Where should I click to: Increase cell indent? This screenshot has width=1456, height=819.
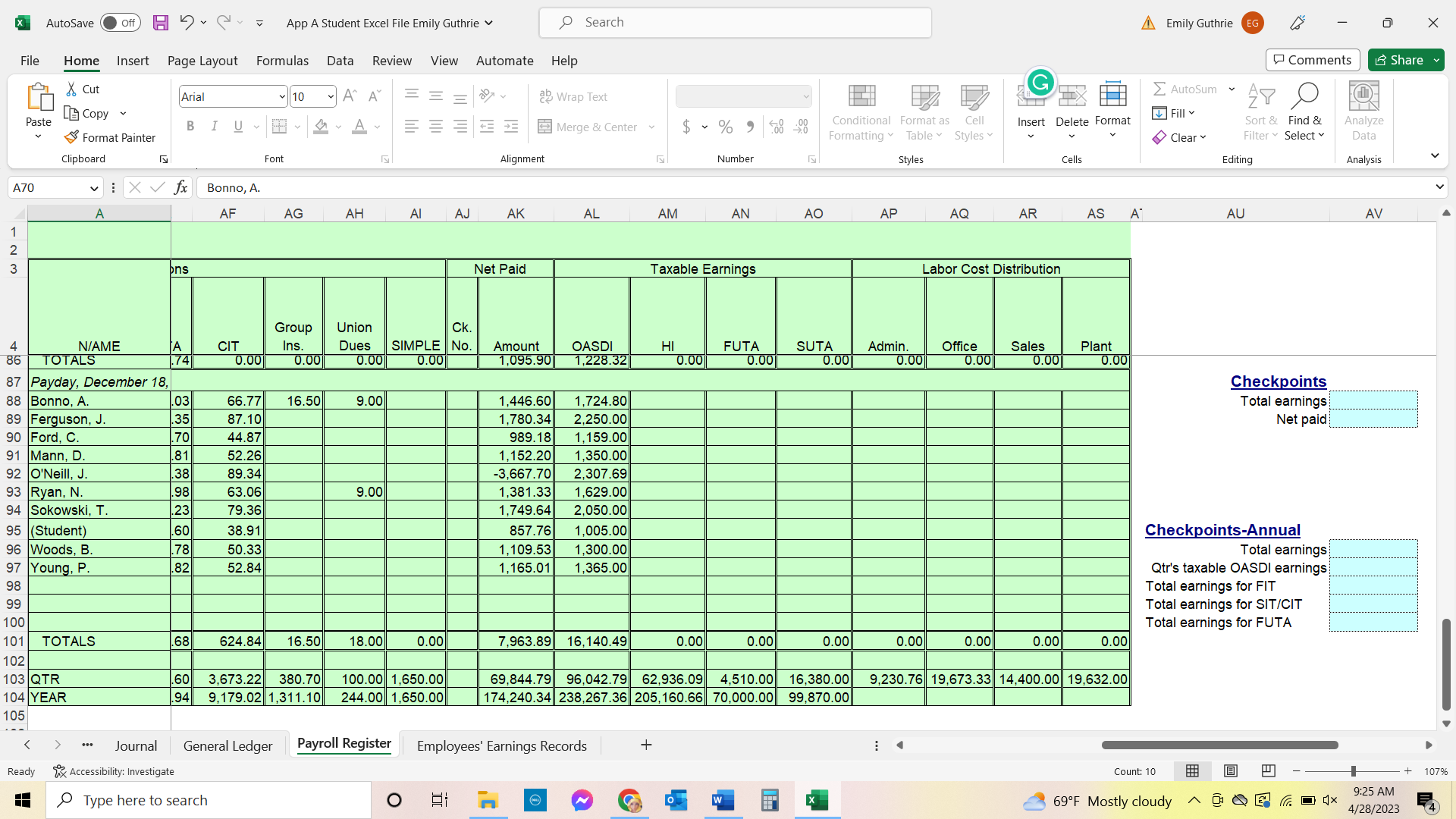(512, 127)
